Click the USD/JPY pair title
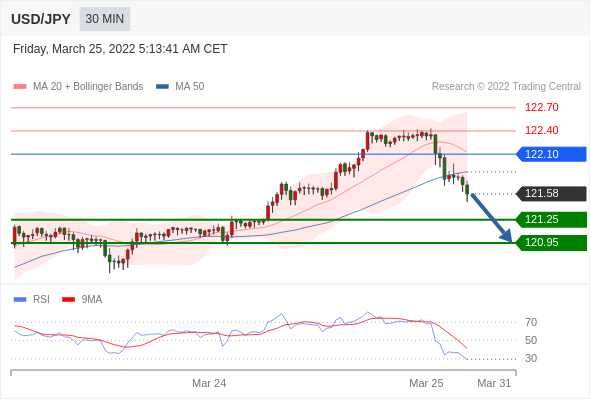590x400 pixels. pos(41,19)
